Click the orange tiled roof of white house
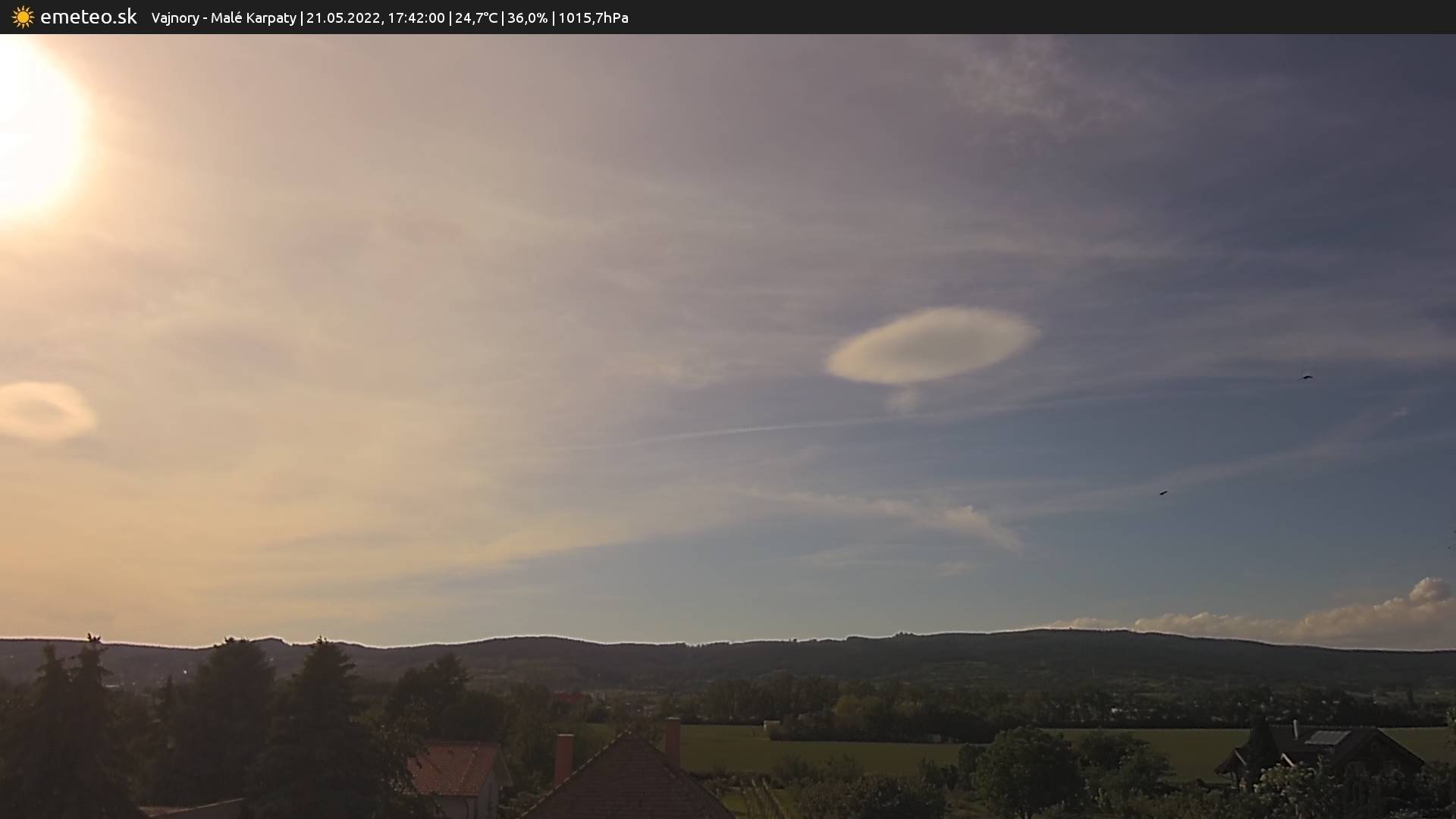This screenshot has height=819, width=1456. click(x=455, y=767)
